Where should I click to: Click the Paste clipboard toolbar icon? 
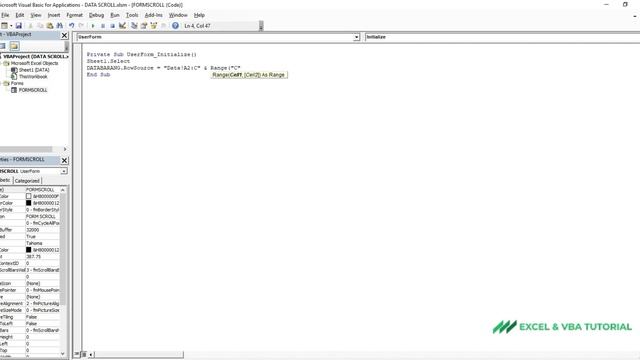click(x=50, y=26)
